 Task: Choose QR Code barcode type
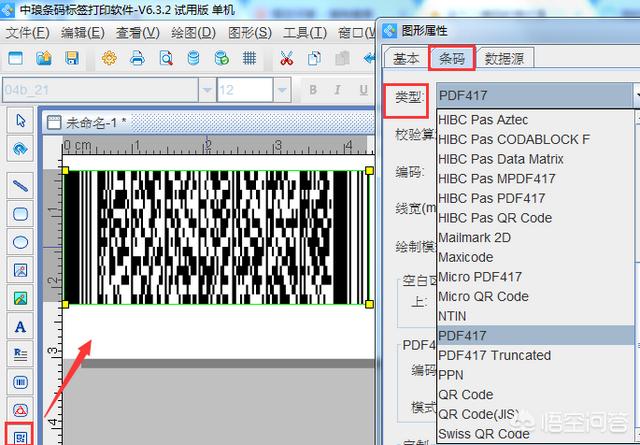pyautogui.click(x=536, y=394)
